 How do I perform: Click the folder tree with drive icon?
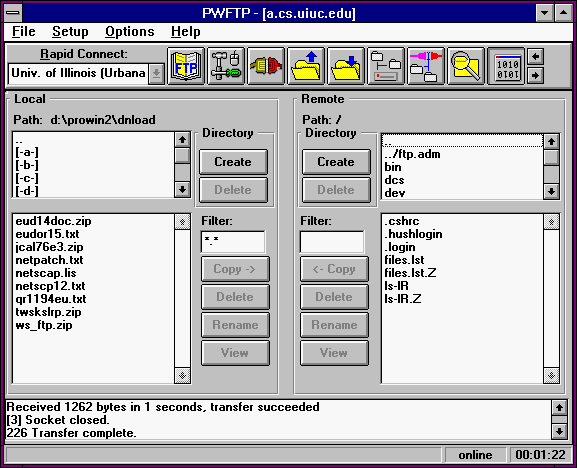(x=386, y=66)
